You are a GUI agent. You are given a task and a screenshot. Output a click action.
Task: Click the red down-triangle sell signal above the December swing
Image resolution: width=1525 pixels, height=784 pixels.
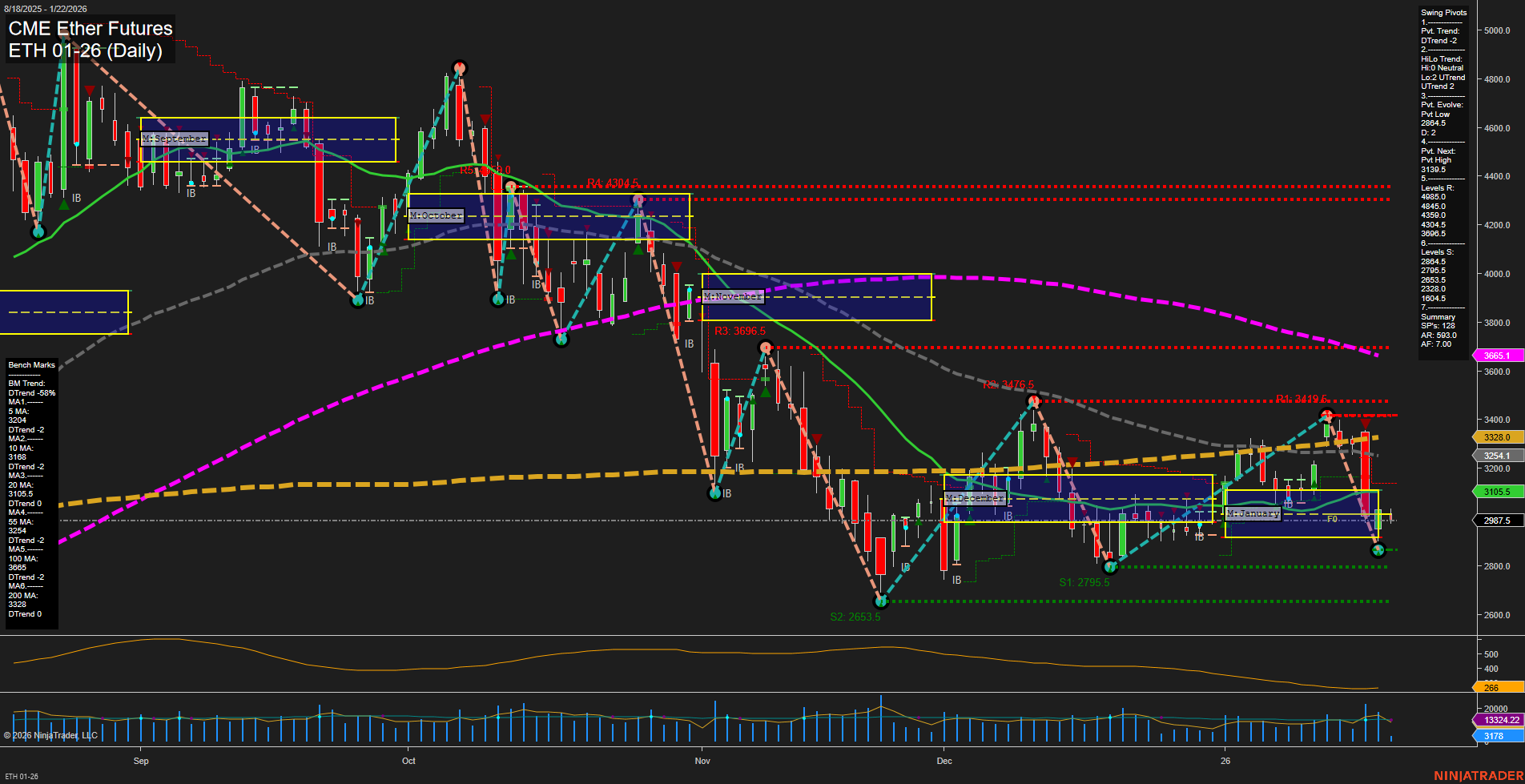click(1072, 462)
